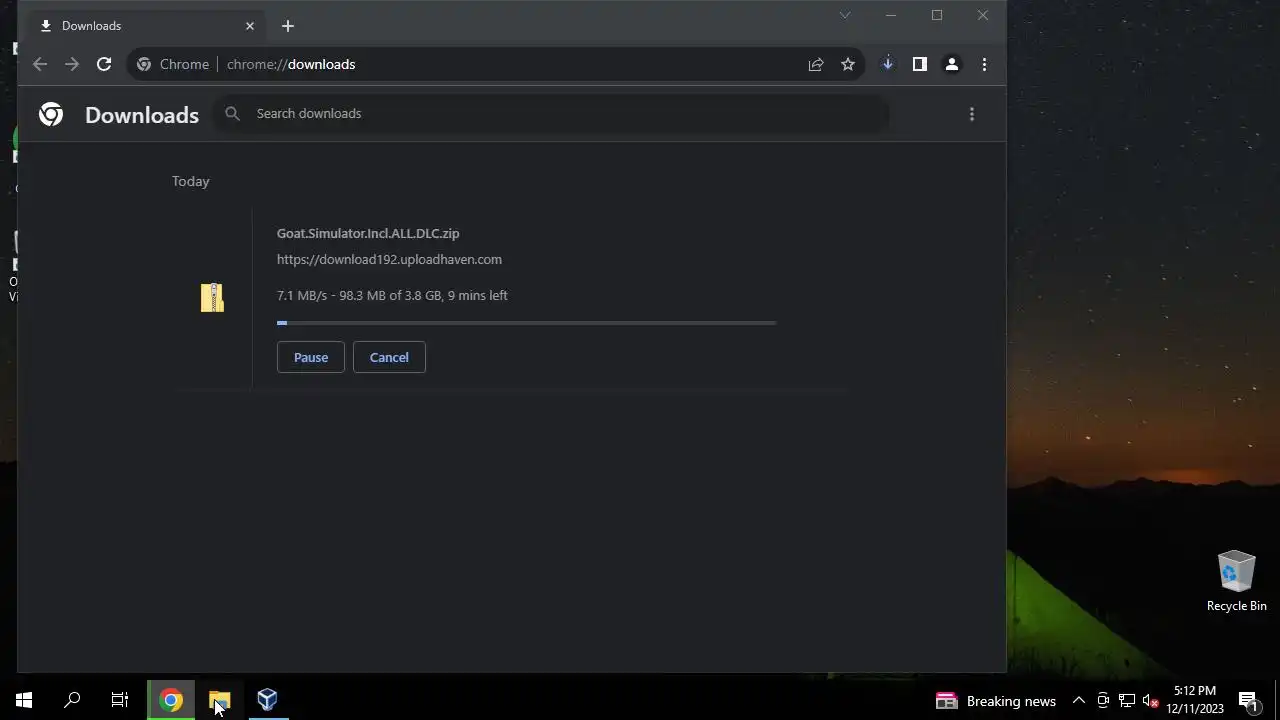Open Downloads page more actions menu
The image size is (1280, 720).
pos(972,114)
